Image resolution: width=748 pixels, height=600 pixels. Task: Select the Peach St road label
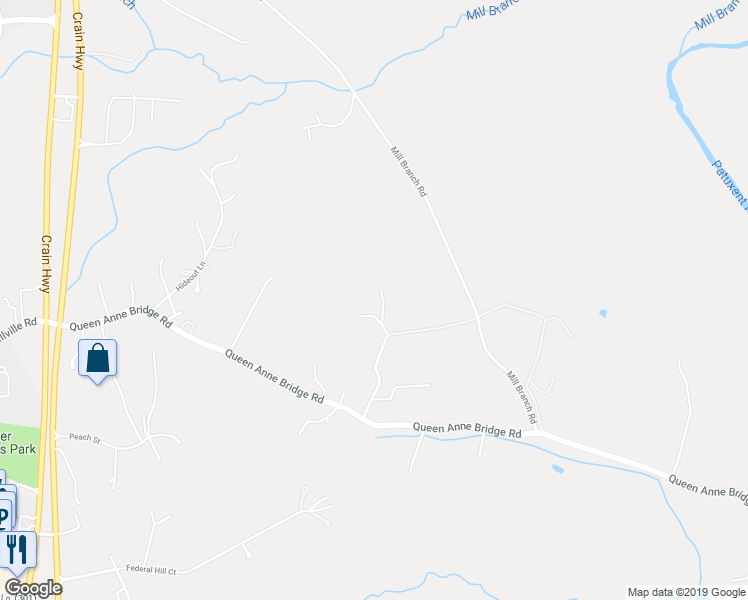click(x=85, y=438)
